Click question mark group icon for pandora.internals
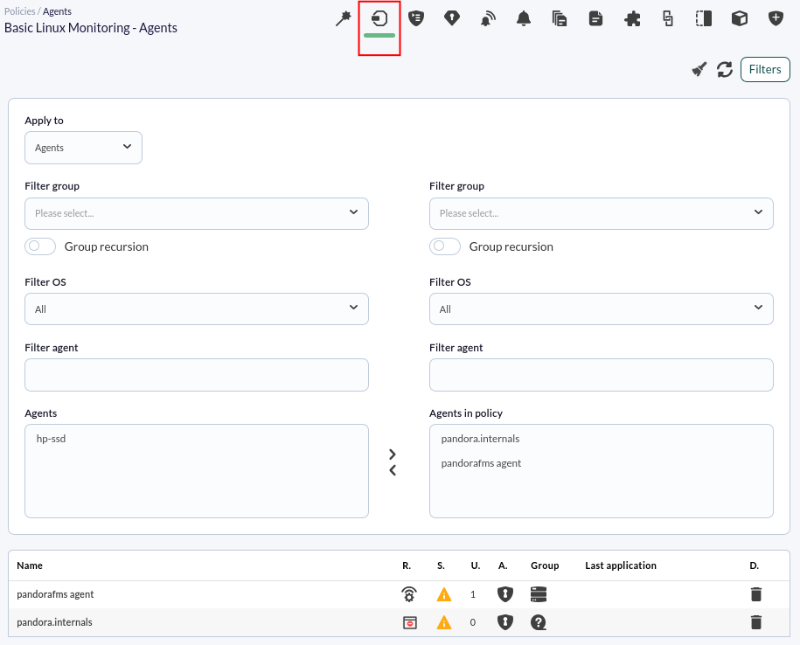 click(x=539, y=622)
